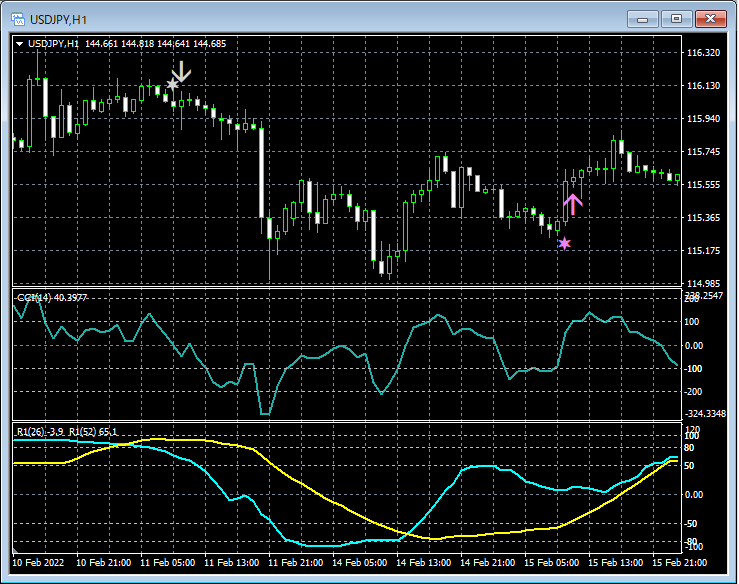Maximize the USDJPY,H1 chart window
The image size is (739, 584).
pyautogui.click(x=676, y=18)
